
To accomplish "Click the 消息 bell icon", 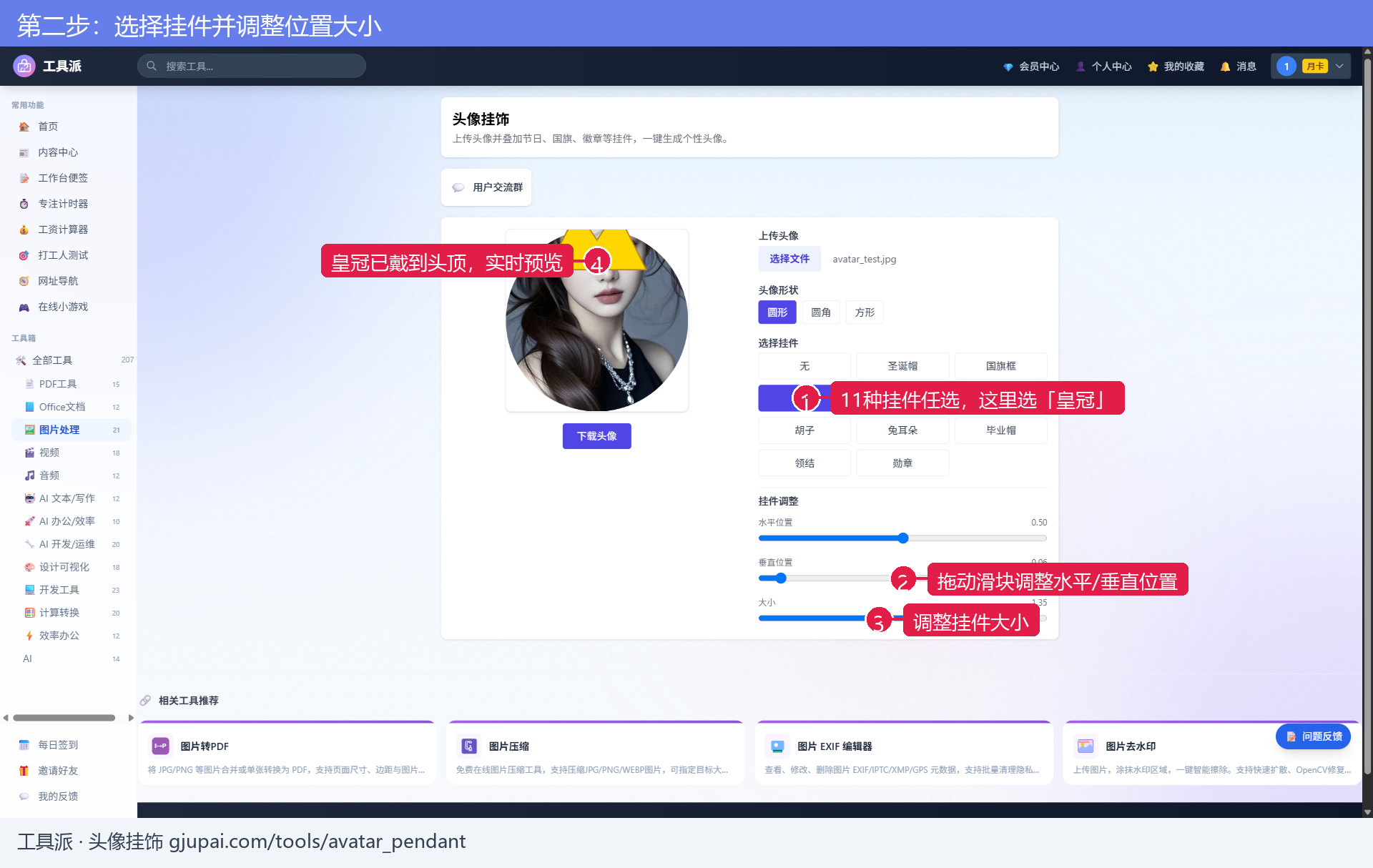I will pyautogui.click(x=1225, y=66).
